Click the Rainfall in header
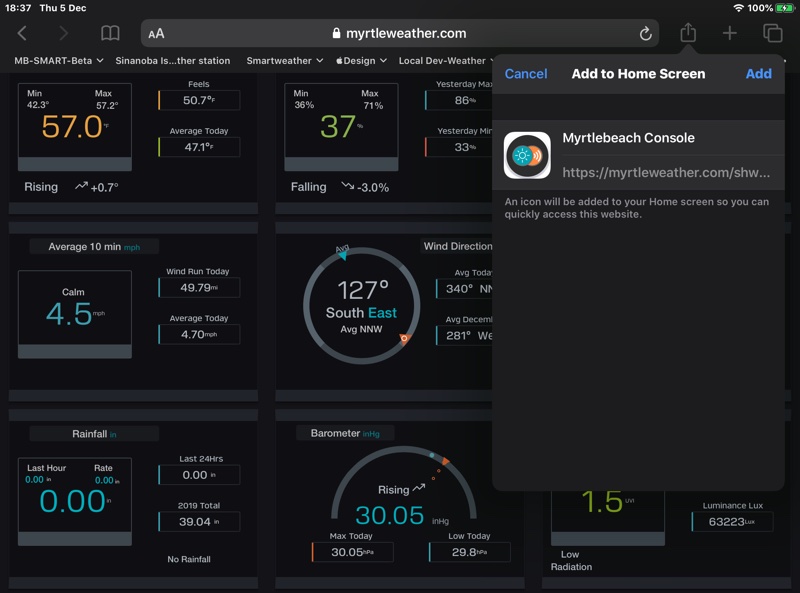The image size is (800, 593). (94, 434)
